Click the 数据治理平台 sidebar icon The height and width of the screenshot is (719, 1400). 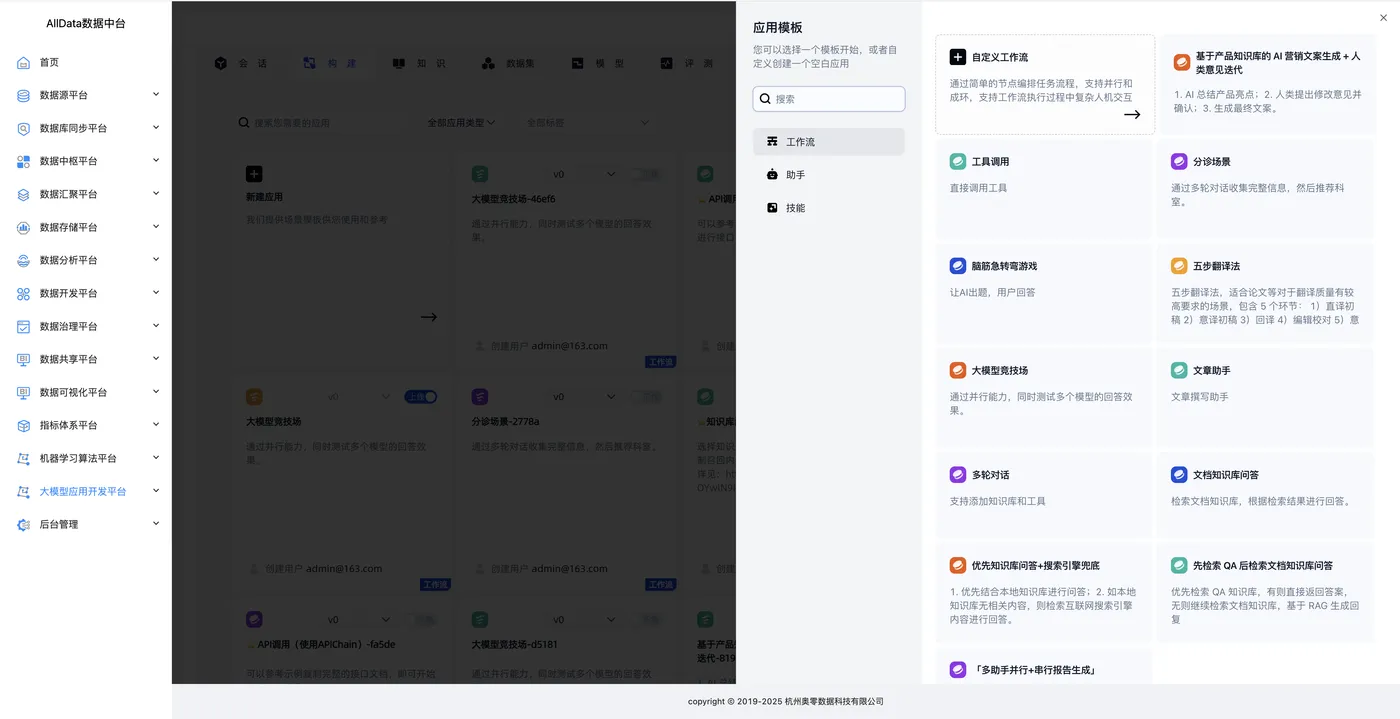coord(23,326)
